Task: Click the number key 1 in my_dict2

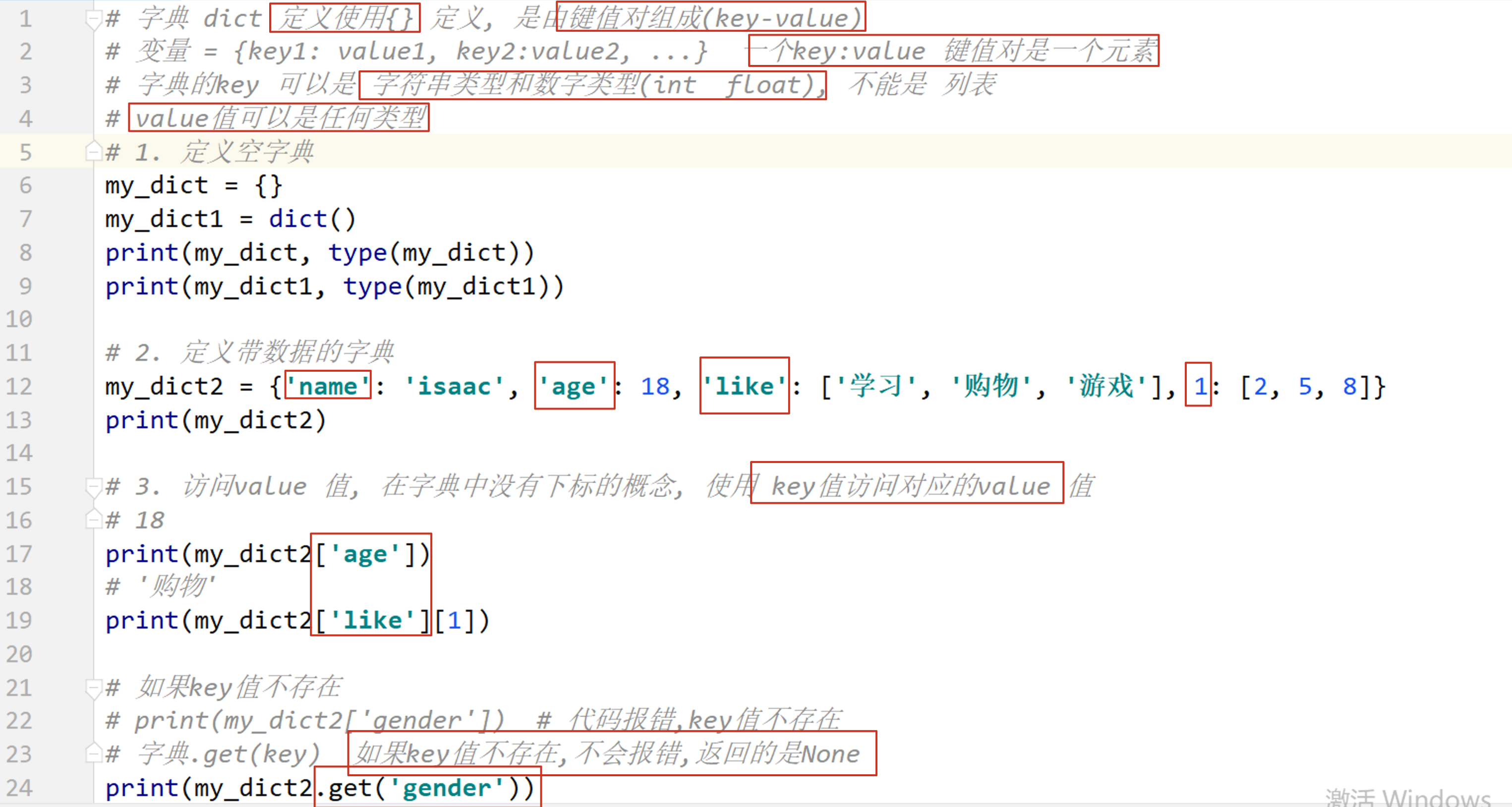Action: (1200, 386)
